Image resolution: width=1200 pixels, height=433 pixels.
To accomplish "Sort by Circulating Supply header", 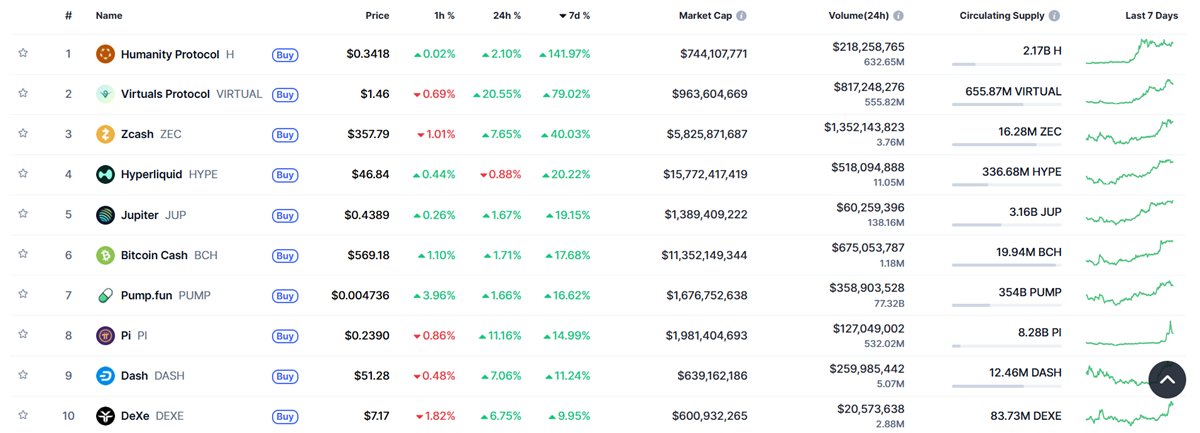I will pos(1002,16).
